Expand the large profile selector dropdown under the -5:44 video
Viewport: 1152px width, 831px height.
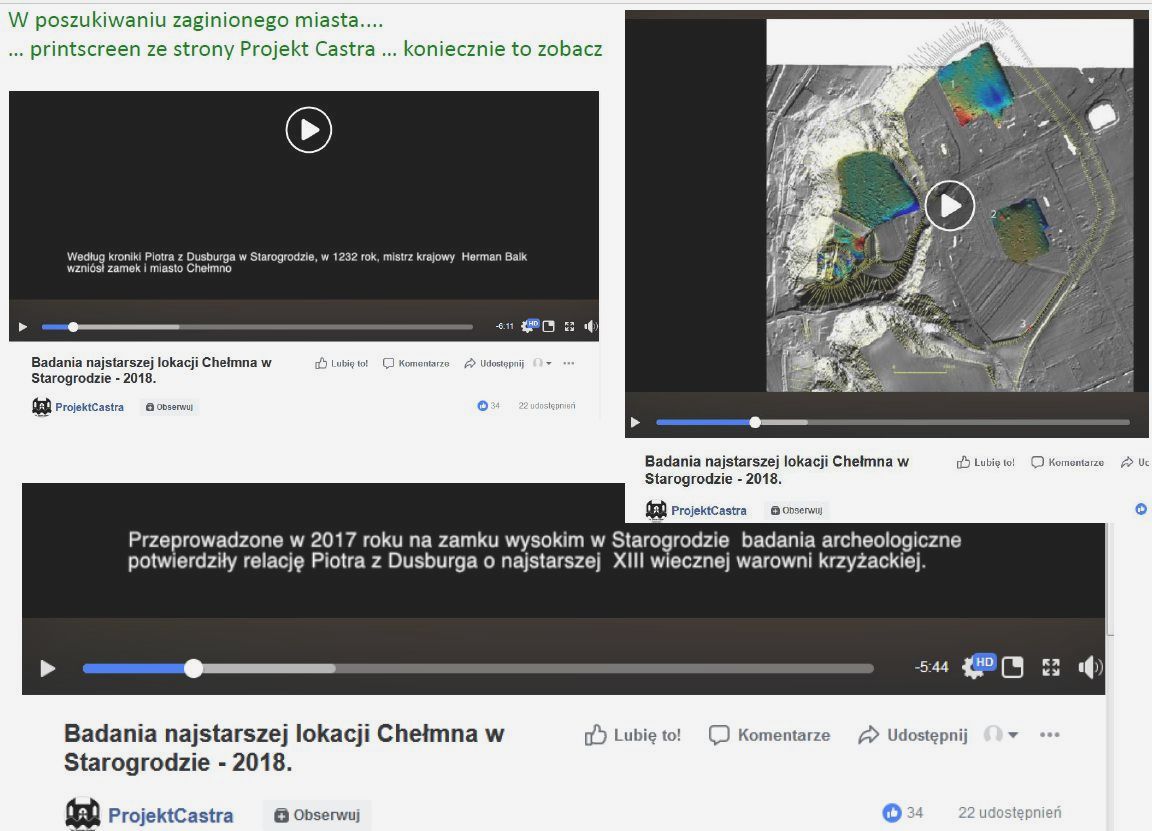[x=1001, y=734]
